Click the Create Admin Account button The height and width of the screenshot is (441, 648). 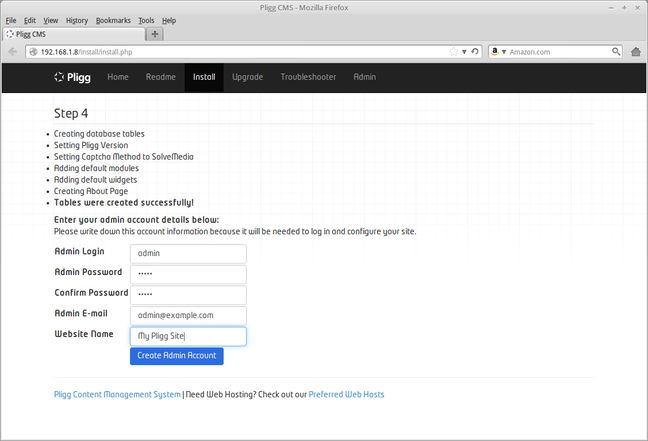pyautogui.click(x=176, y=356)
